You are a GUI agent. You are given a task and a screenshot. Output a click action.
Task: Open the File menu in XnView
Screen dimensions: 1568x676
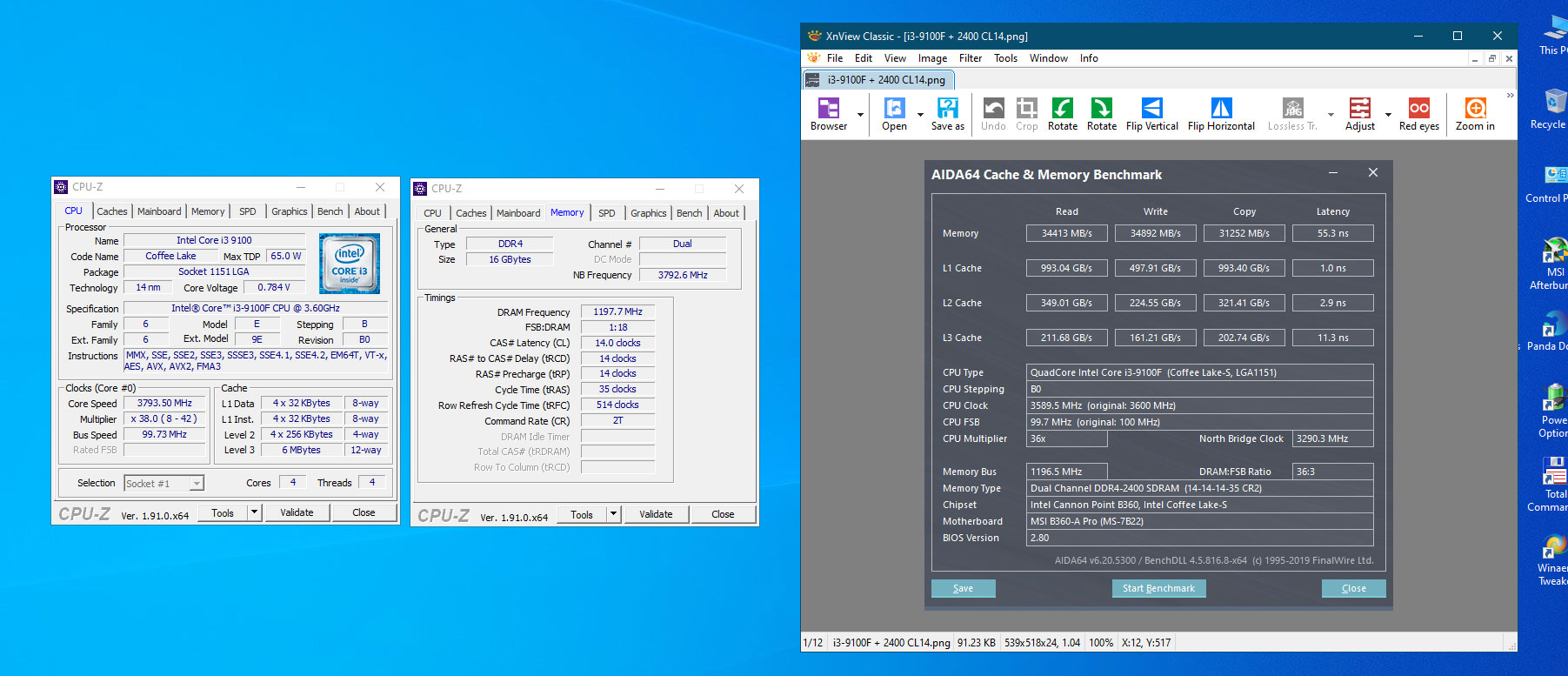835,58
